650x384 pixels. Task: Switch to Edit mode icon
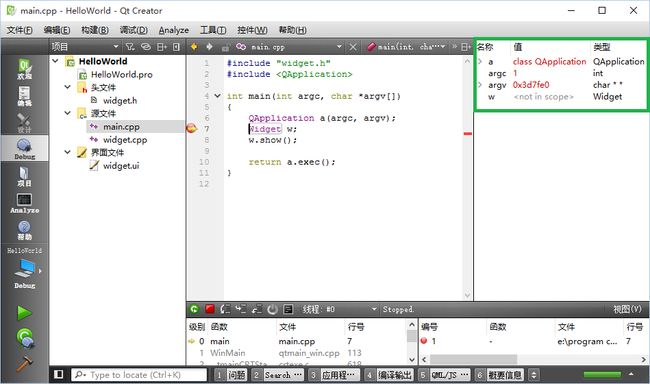pyautogui.click(x=24, y=96)
